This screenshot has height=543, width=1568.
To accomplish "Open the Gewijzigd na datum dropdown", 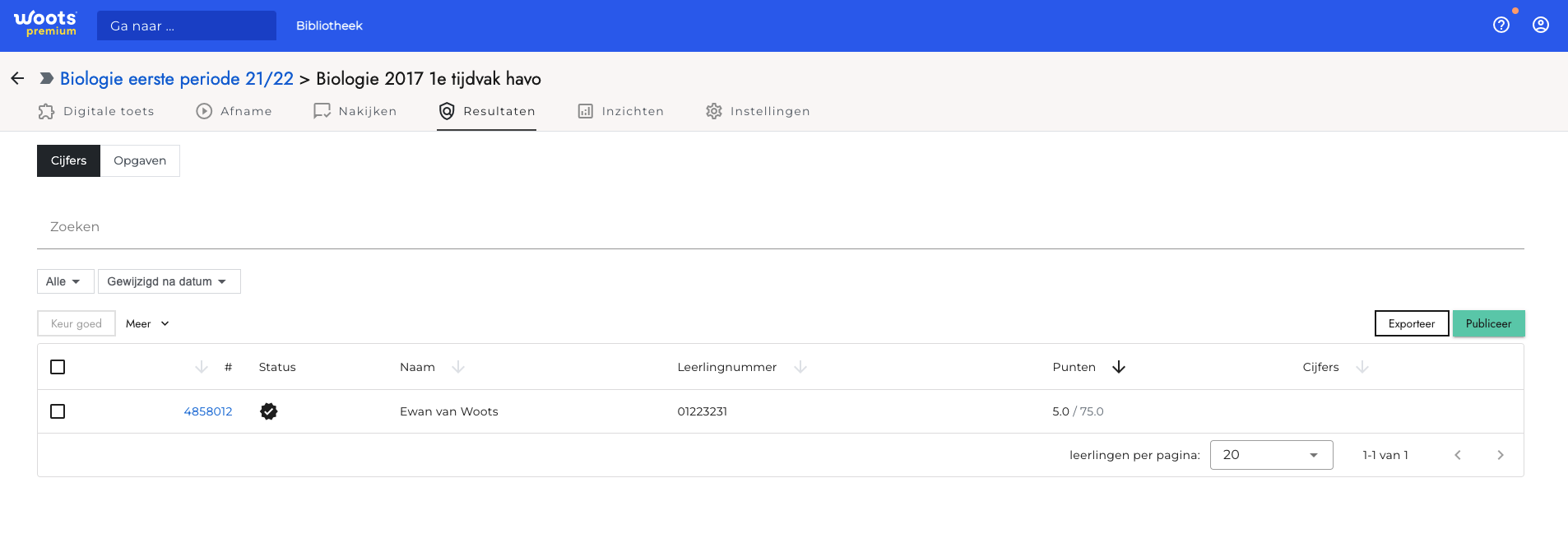I will pyautogui.click(x=169, y=281).
